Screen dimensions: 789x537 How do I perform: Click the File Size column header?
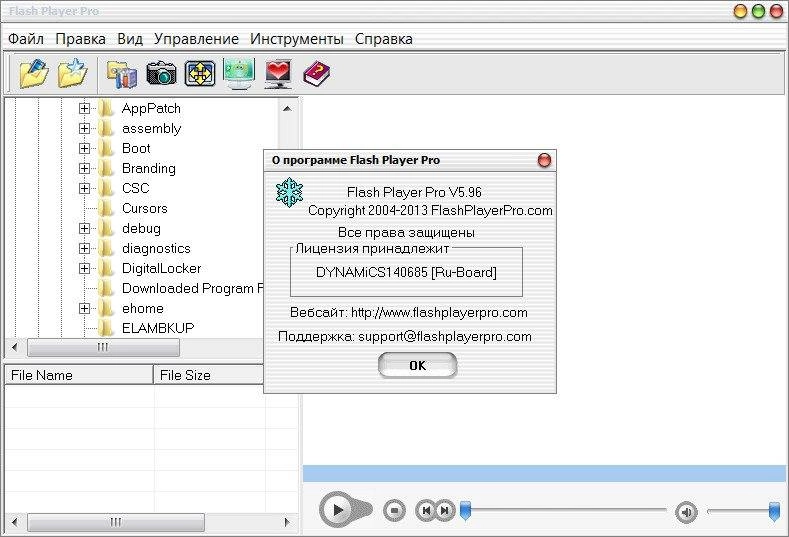click(208, 375)
